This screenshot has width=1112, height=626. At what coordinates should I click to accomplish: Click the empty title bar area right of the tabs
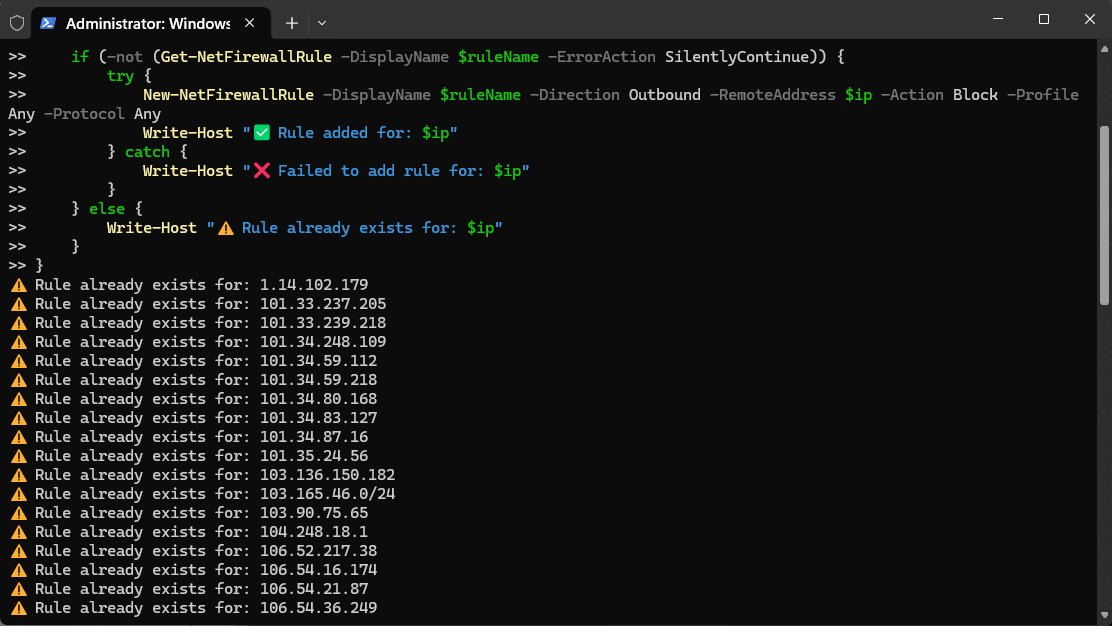[x=650, y=22]
